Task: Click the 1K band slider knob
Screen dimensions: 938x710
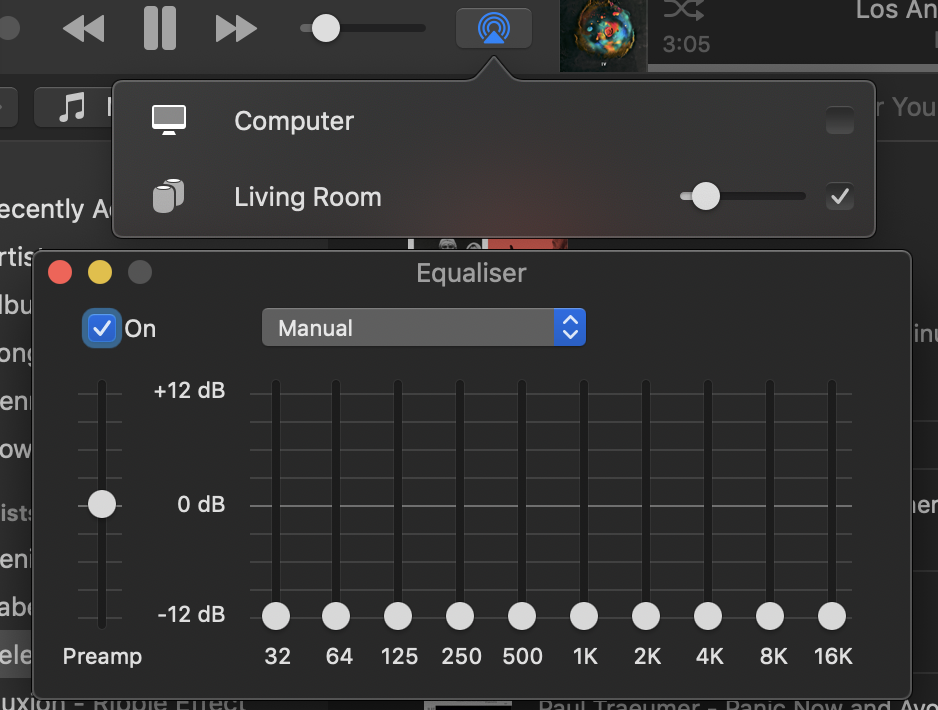Action: [x=584, y=616]
